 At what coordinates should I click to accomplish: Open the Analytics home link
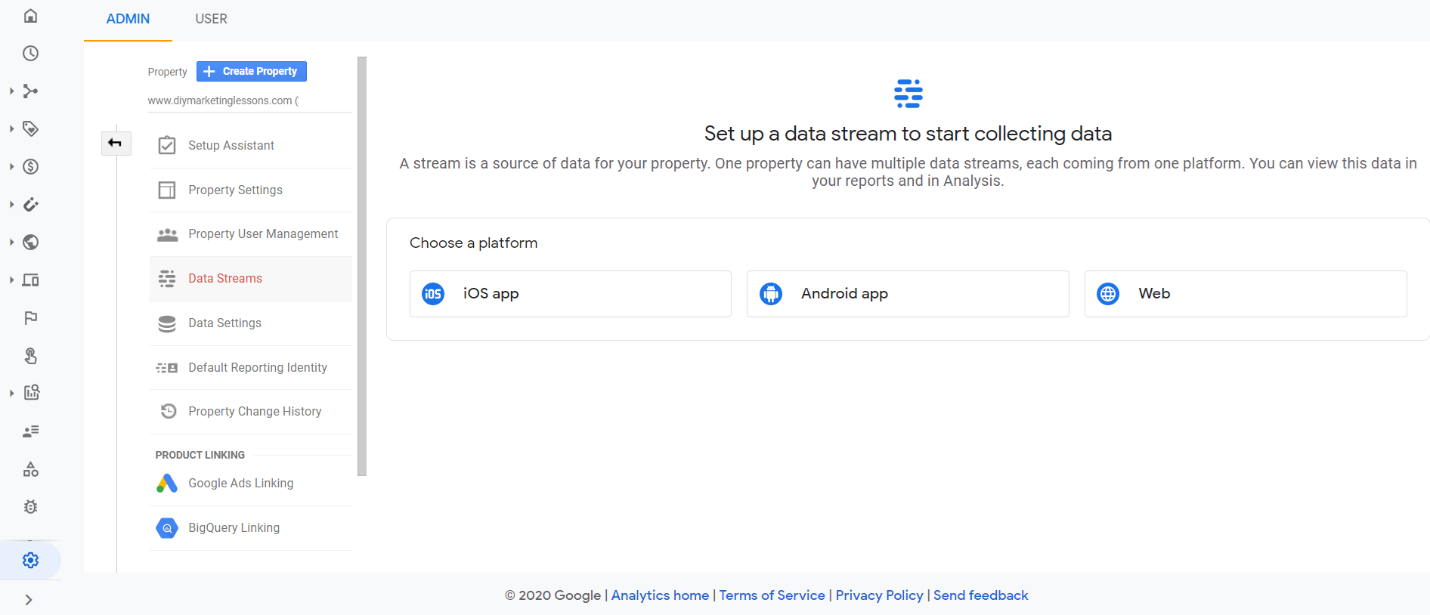point(660,595)
